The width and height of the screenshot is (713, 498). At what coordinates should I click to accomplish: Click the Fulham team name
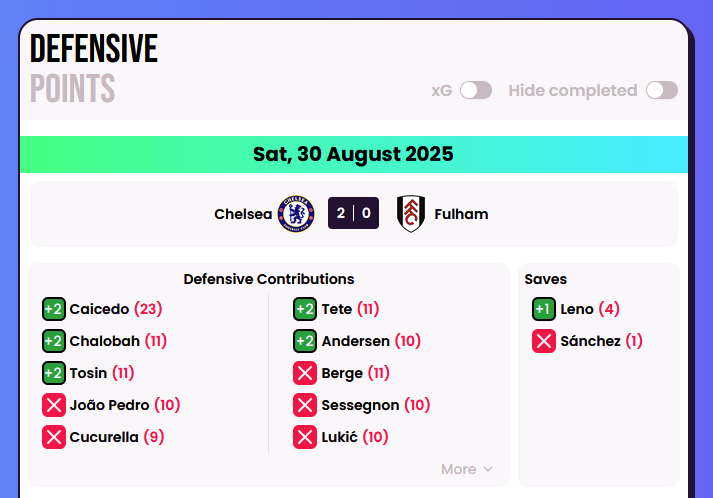click(461, 214)
